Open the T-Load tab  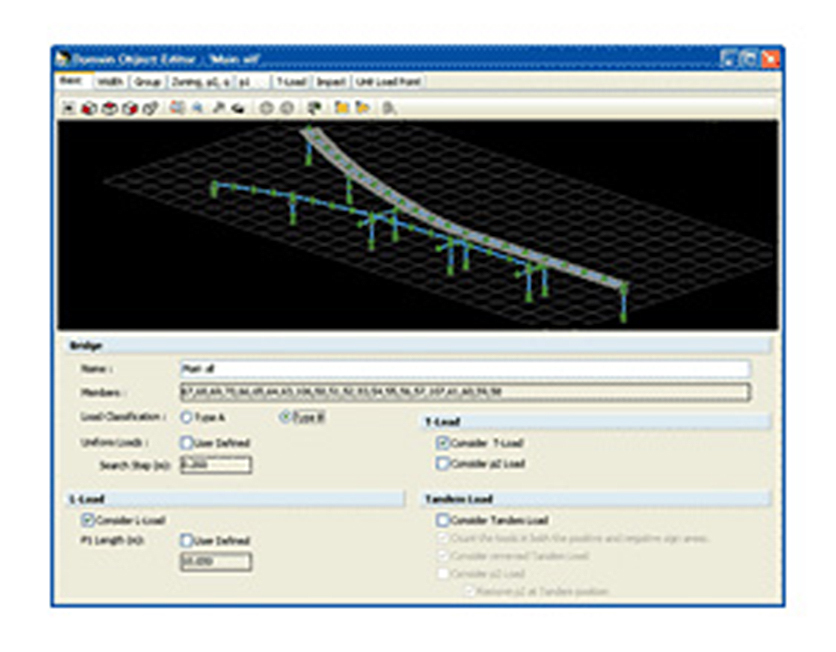tap(291, 82)
